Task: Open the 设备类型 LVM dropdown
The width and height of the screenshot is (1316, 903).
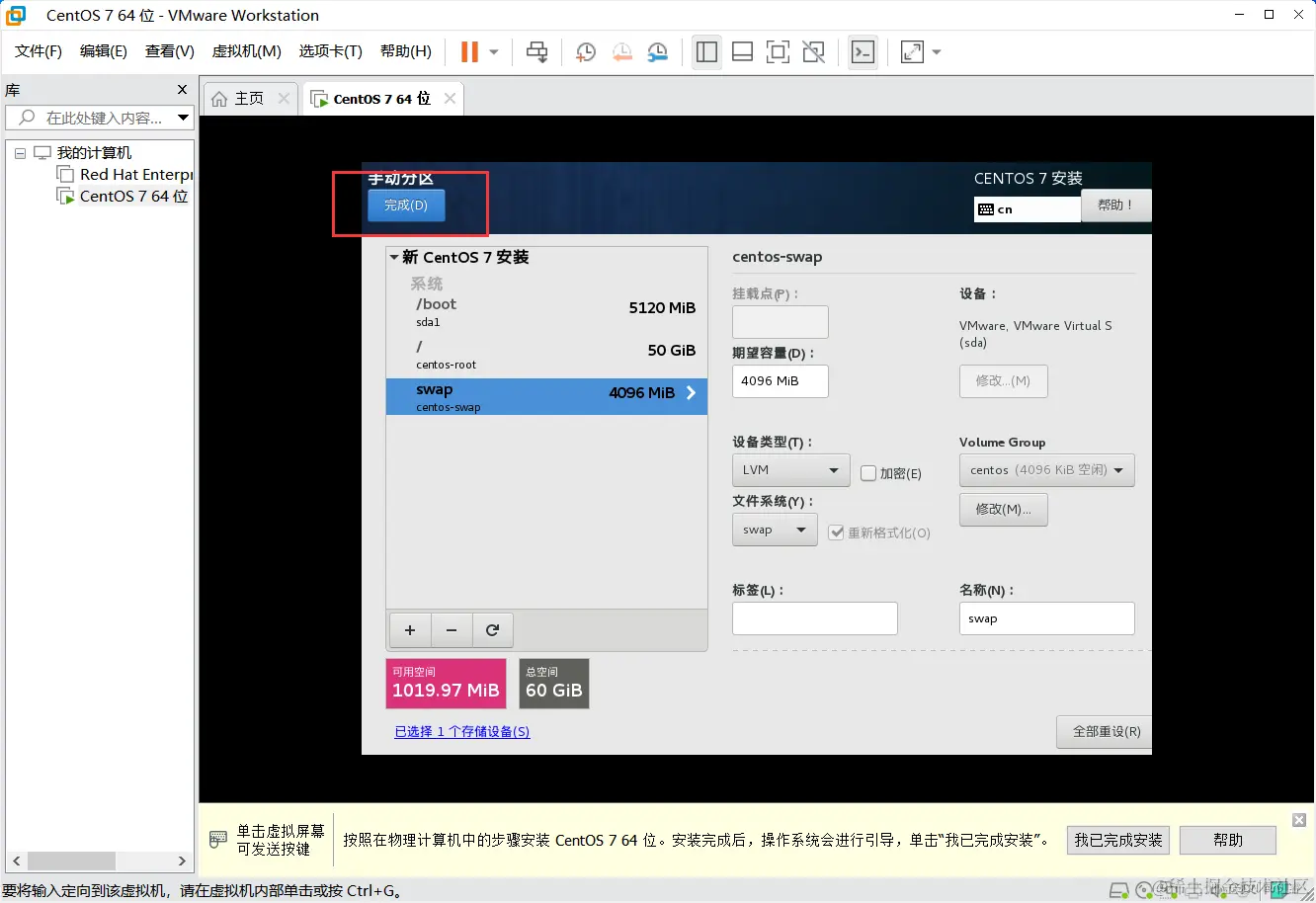Action: click(x=790, y=470)
